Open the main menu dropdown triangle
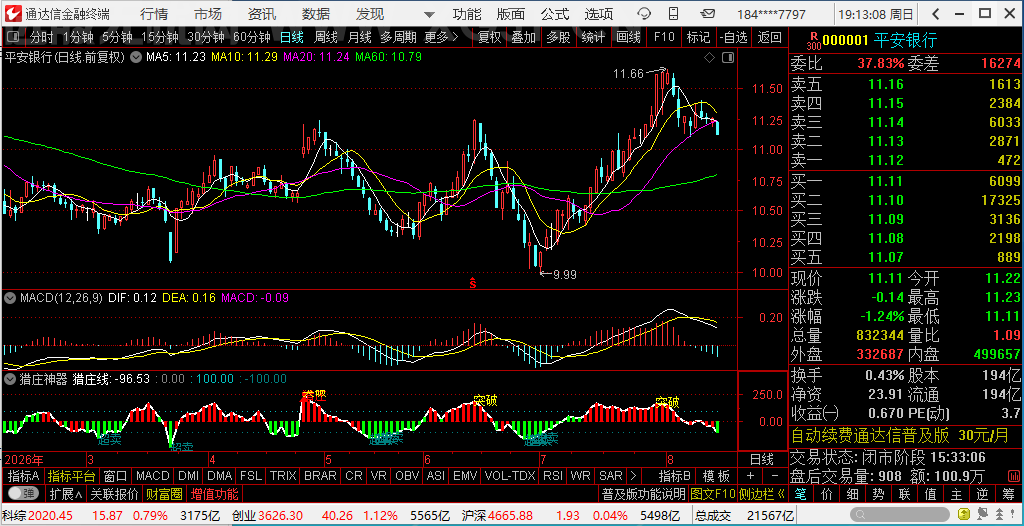The image size is (1024, 526). coord(428,14)
